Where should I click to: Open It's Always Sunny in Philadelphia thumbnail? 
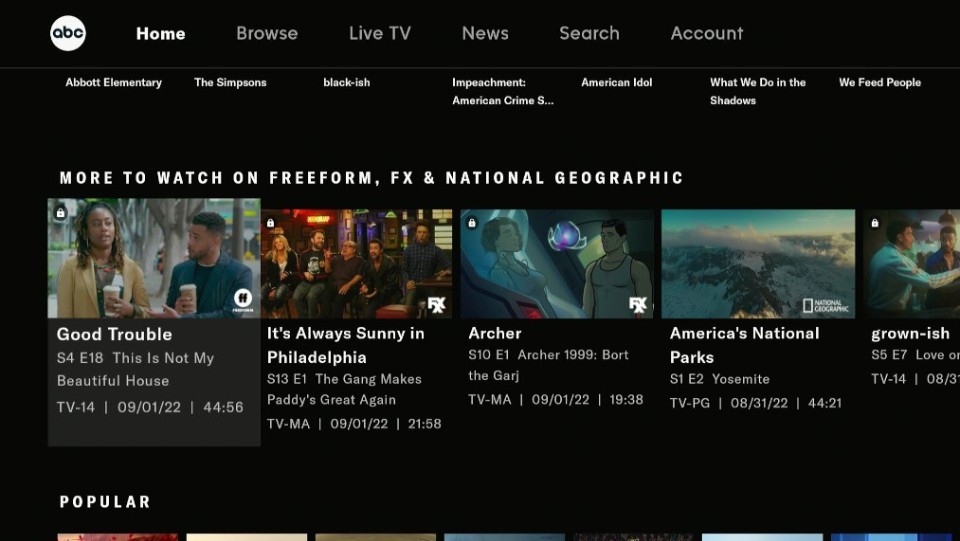(x=356, y=264)
